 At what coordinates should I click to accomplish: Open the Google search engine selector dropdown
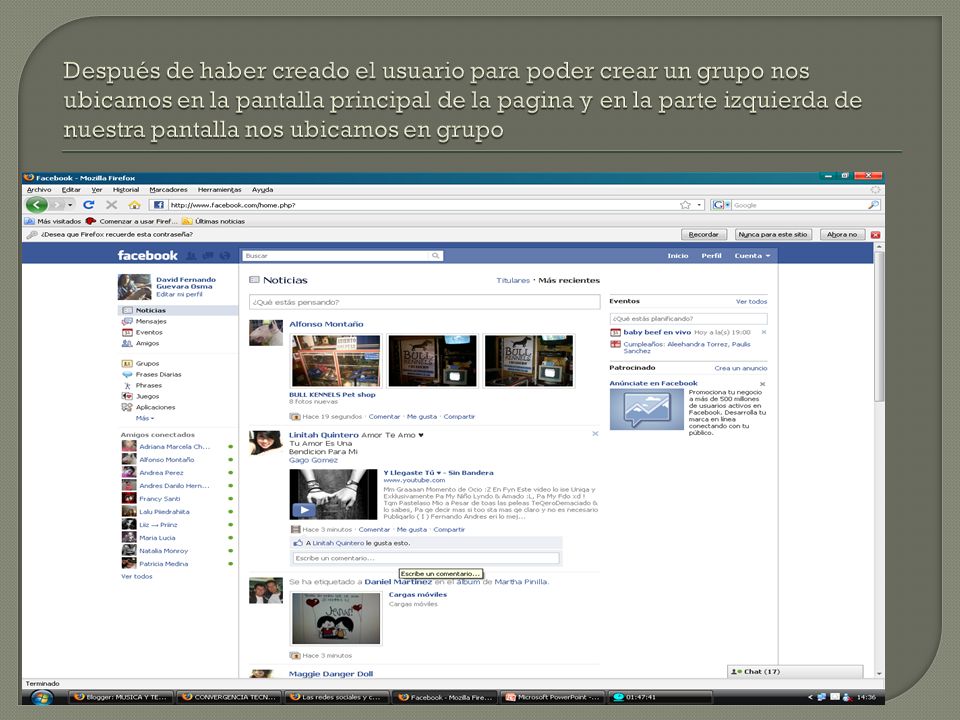[721, 205]
